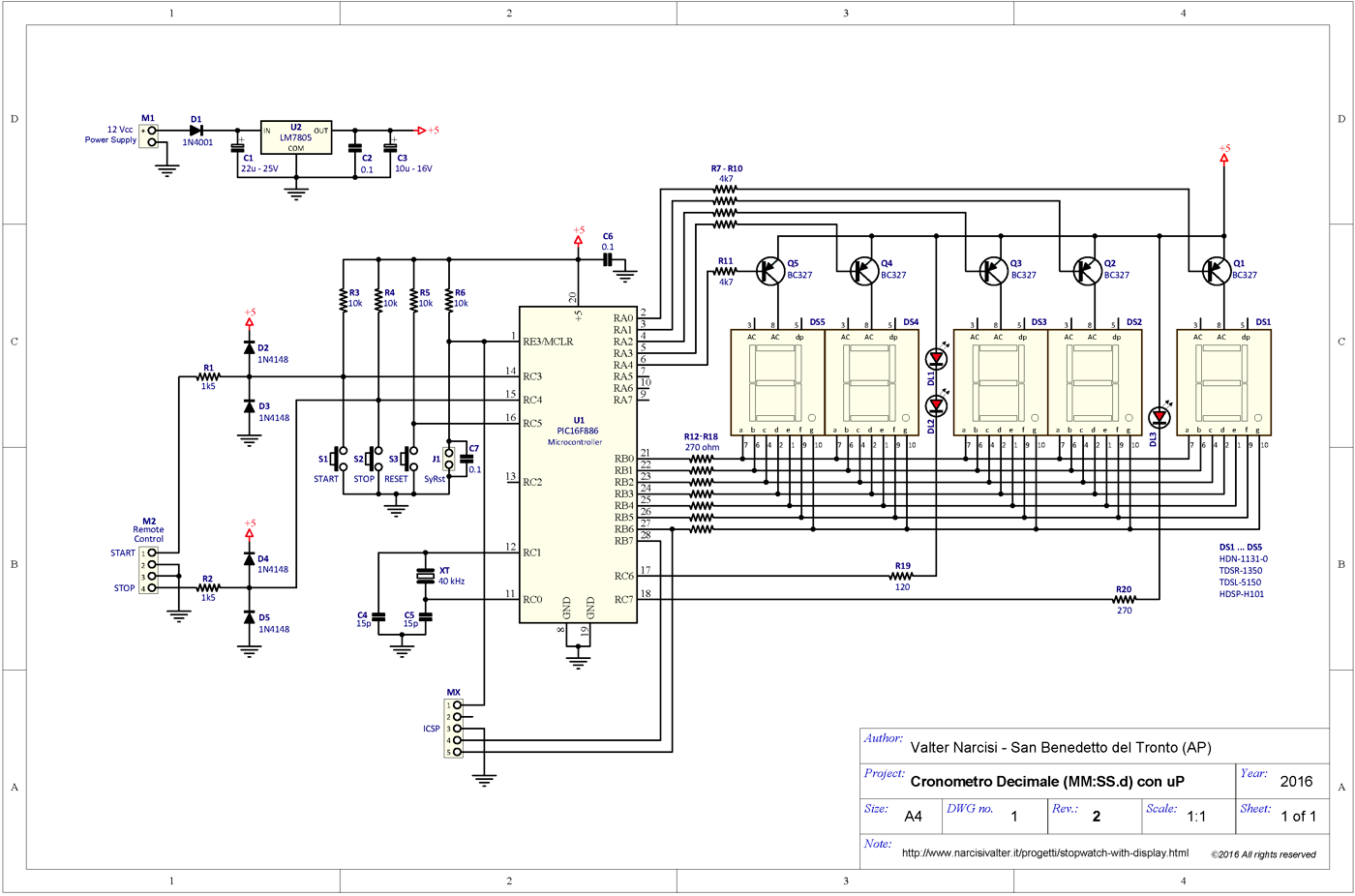Viewport: 1355px width, 896px height.
Task: Click the DS4 seven-segment display
Action: tap(871, 383)
